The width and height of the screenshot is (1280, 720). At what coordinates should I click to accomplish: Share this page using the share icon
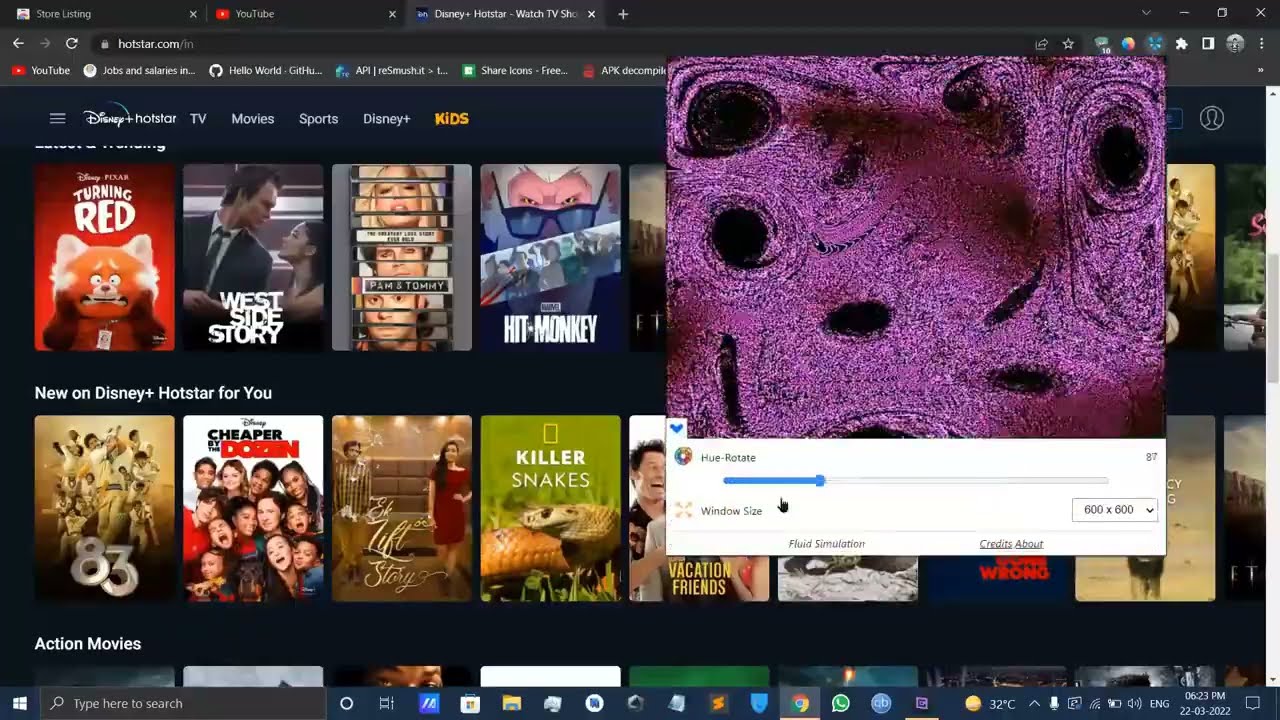1041,44
